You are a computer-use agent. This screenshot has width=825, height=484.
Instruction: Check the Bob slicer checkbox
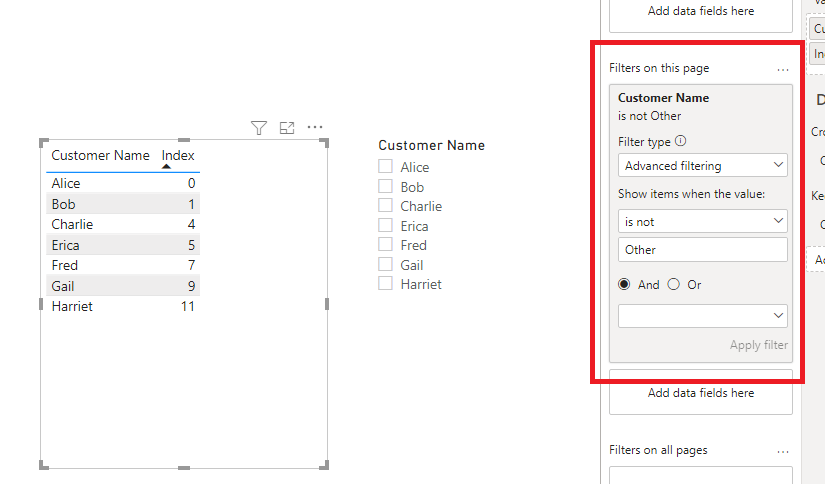point(385,186)
